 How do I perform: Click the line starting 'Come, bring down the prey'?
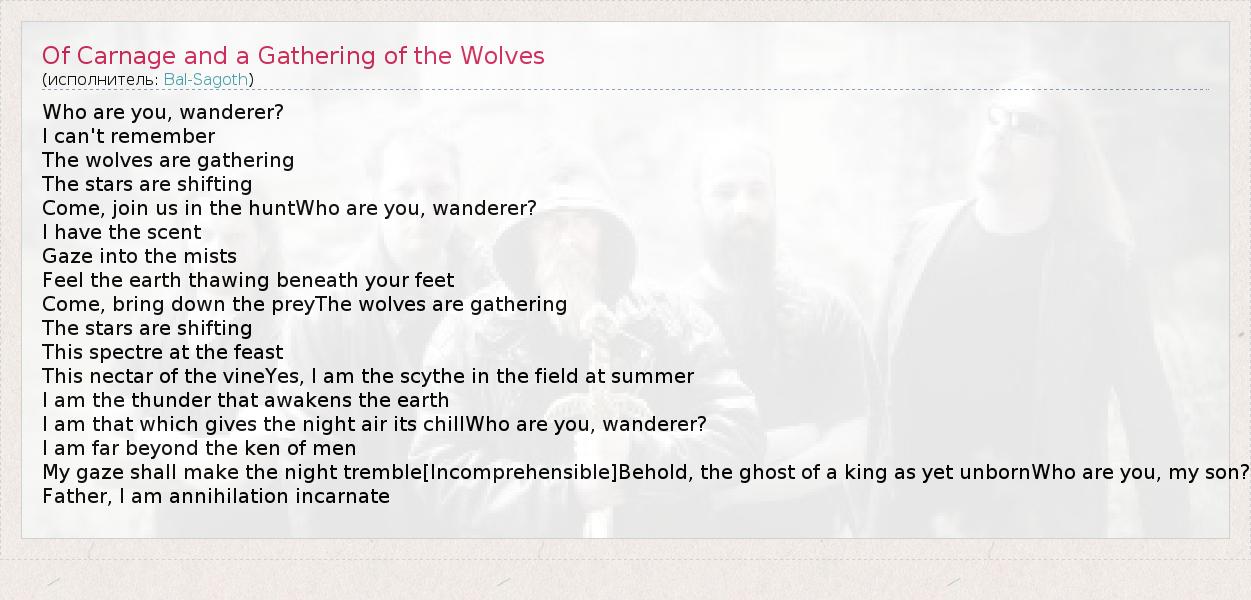(x=178, y=304)
